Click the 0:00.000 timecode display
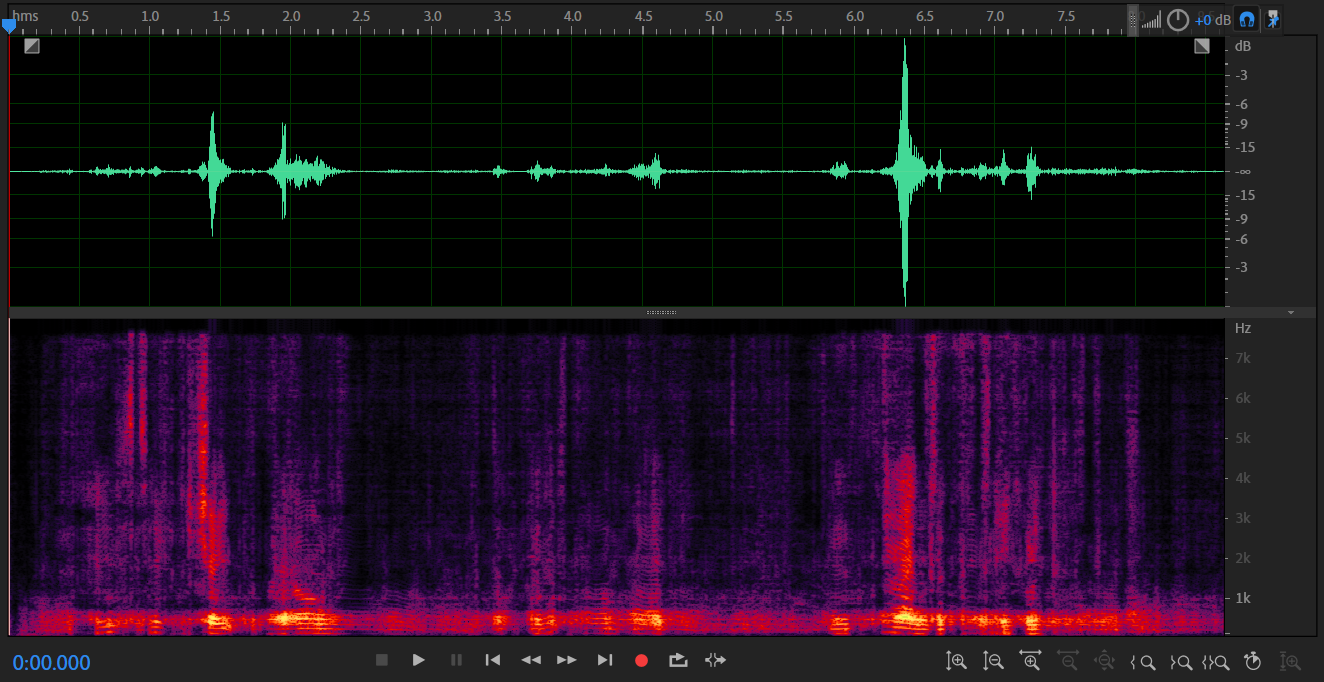This screenshot has height=682, width=1324. pyautogui.click(x=52, y=662)
